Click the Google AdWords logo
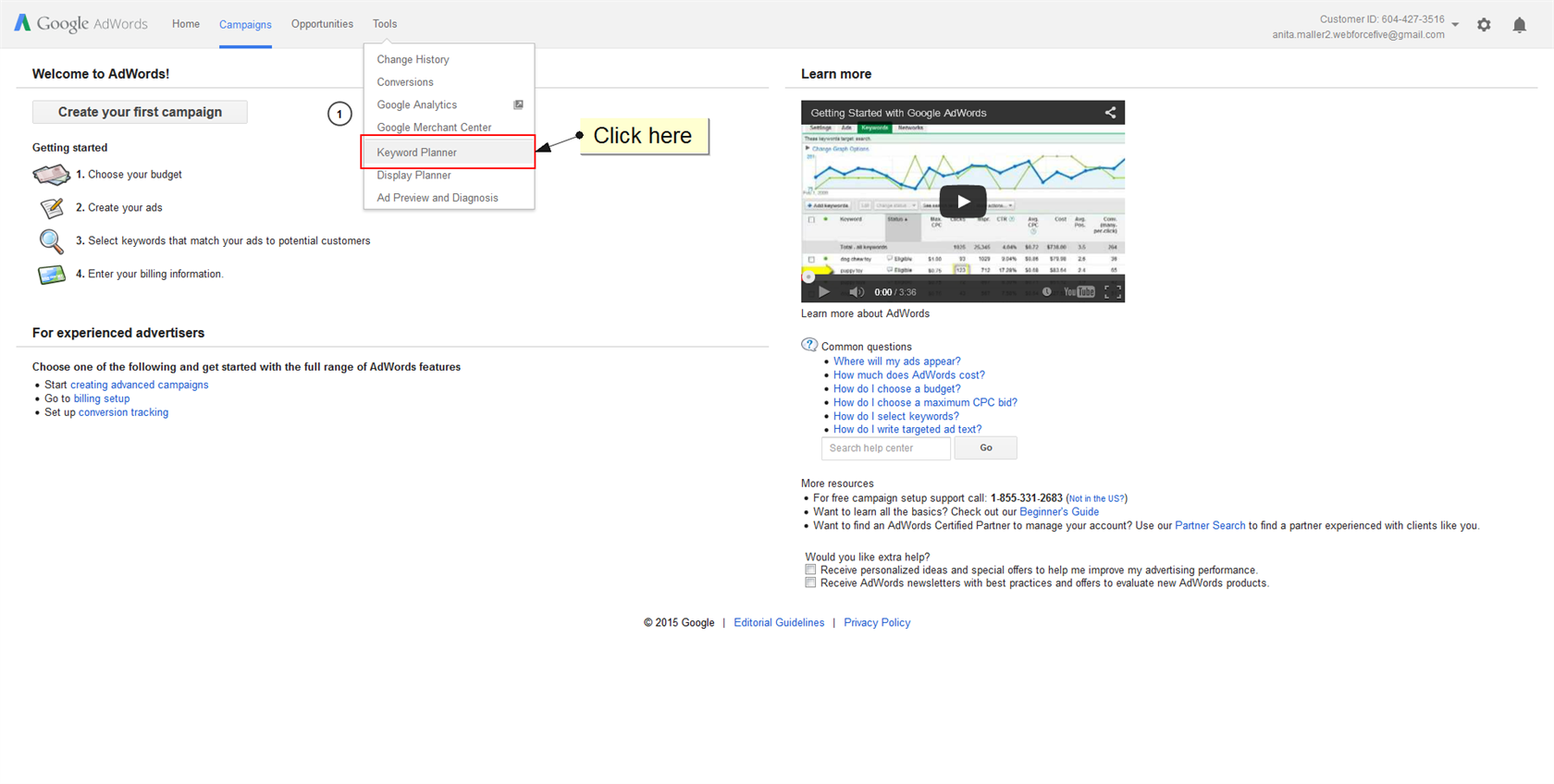 pyautogui.click(x=81, y=23)
